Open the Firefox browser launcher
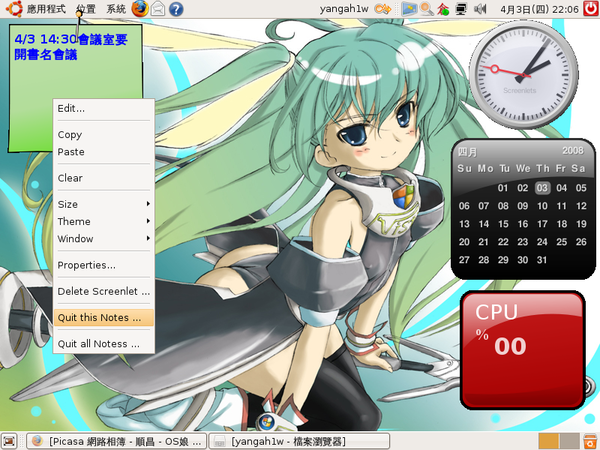 [x=140, y=8]
